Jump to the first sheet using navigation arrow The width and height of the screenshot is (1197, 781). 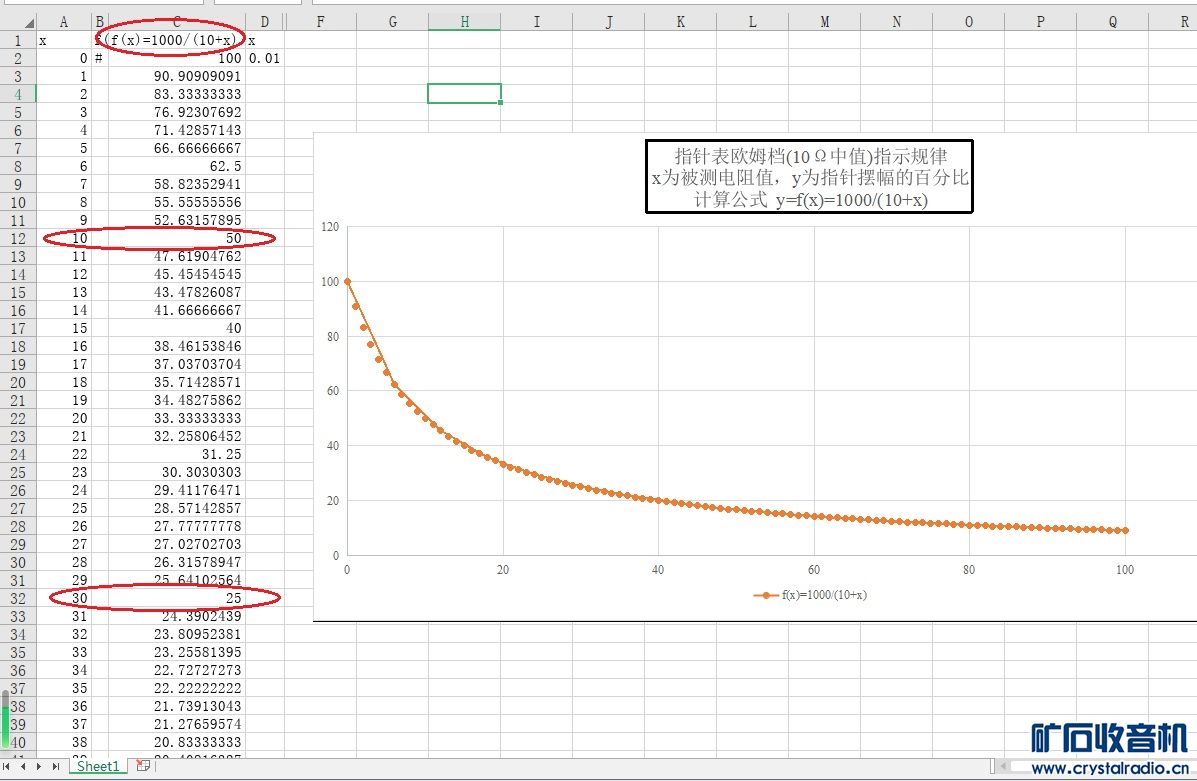[x=7, y=766]
